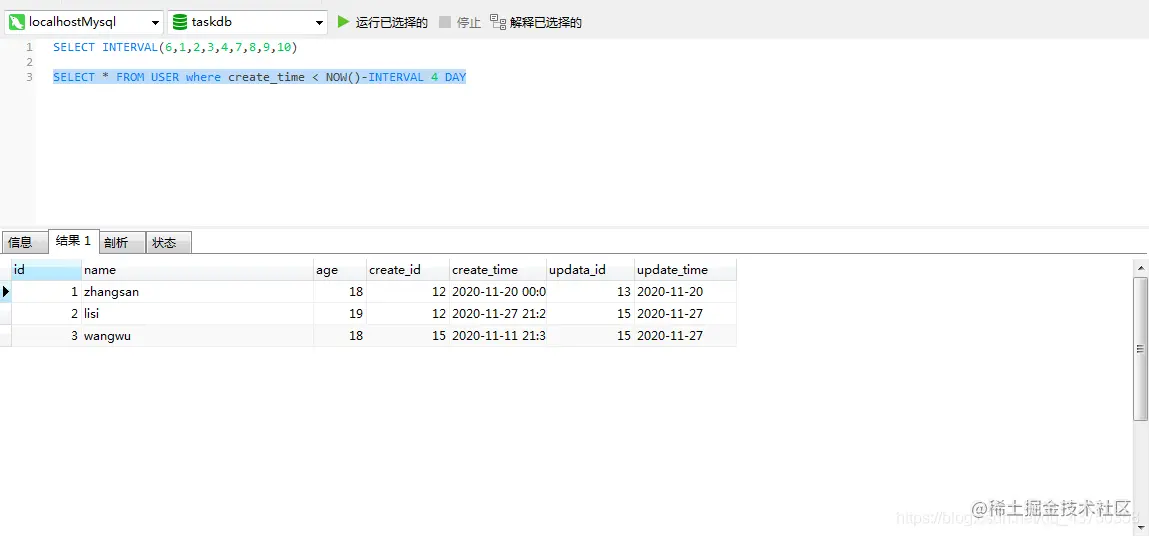
Task: Click the green run selected play icon
Action: [343, 22]
